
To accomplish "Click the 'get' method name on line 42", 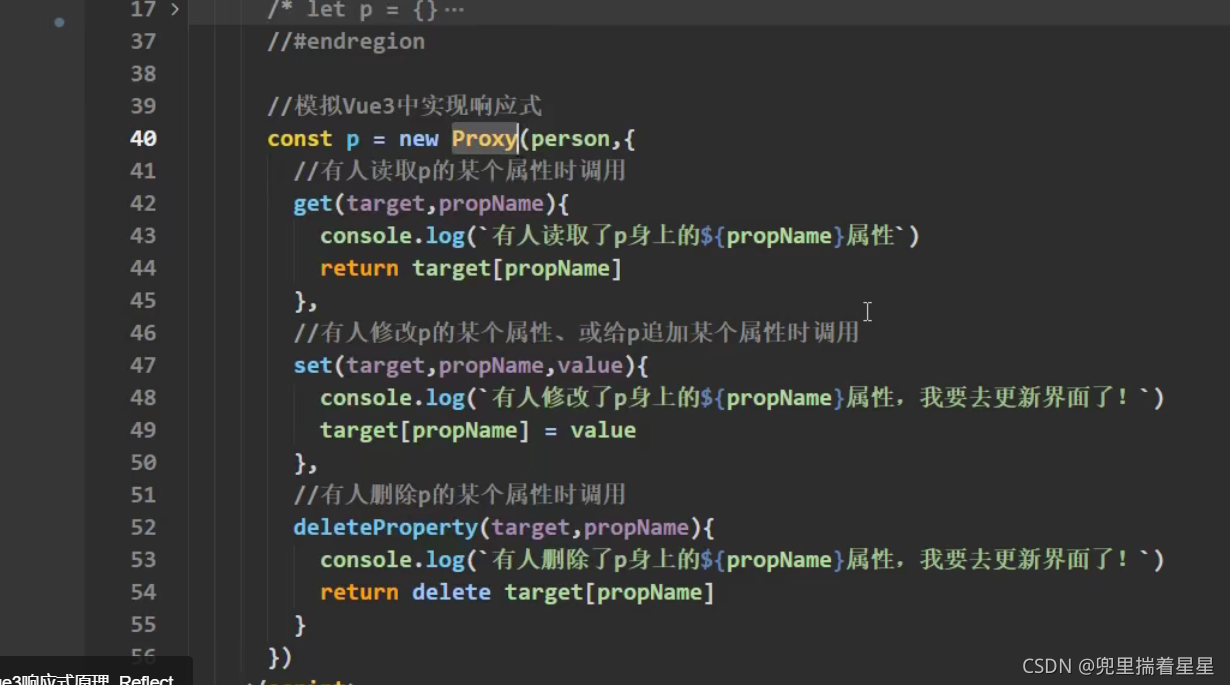I will pos(312,204).
